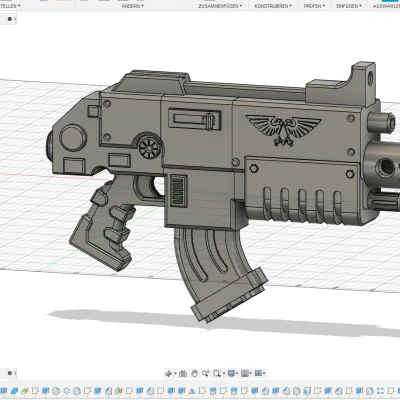Open the ZUSAMMENFÜGEN menu
Image resolution: width=400 pixels, height=400 pixels.
pyautogui.click(x=220, y=6)
